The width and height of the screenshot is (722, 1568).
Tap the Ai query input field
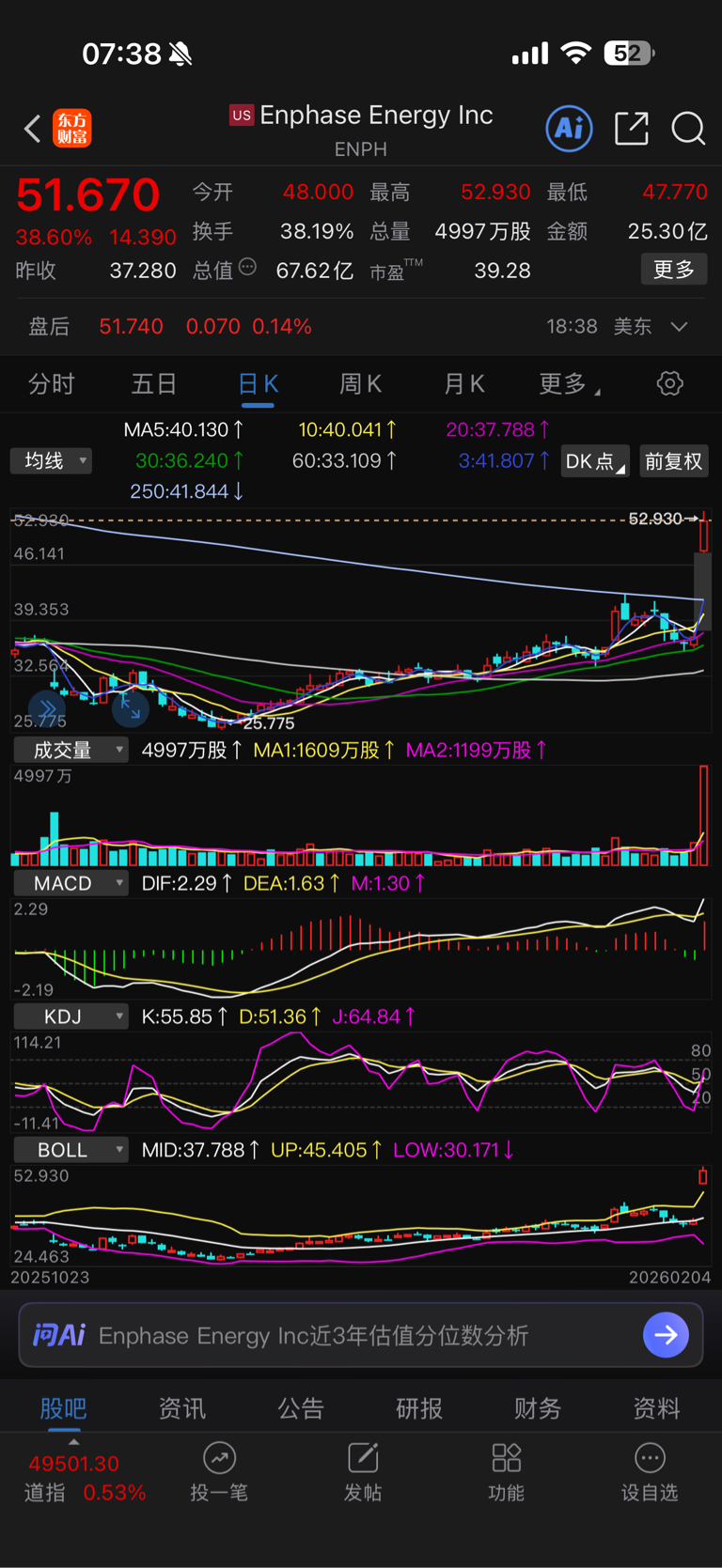pyautogui.click(x=361, y=1335)
